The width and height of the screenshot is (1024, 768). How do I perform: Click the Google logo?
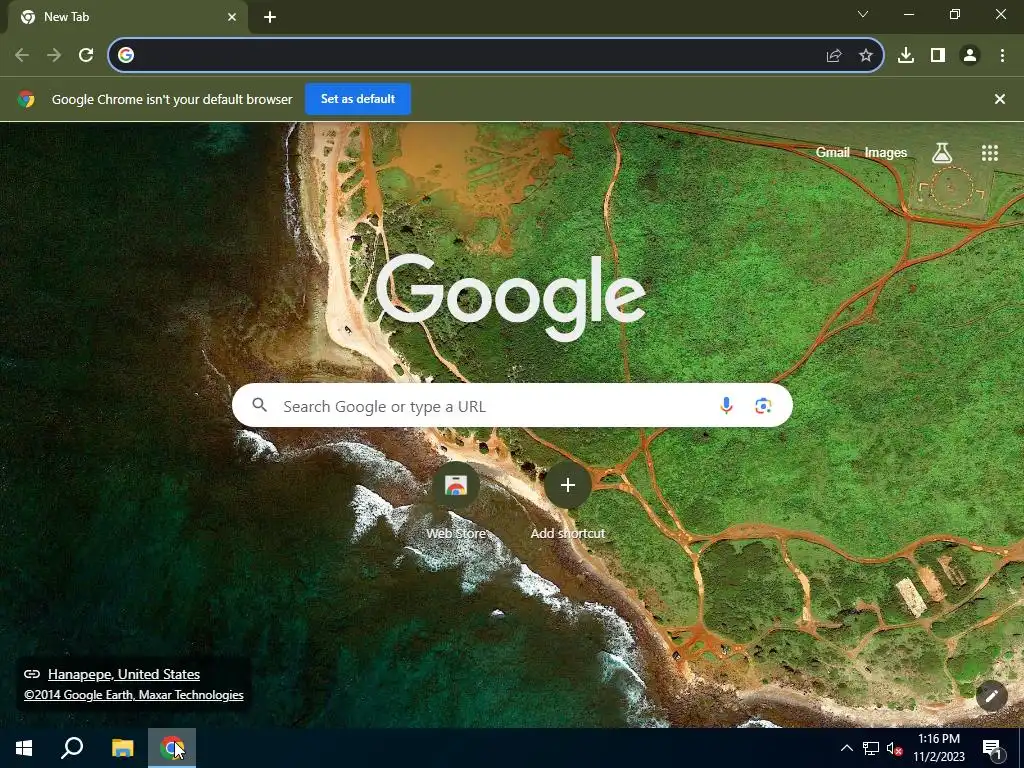511,297
